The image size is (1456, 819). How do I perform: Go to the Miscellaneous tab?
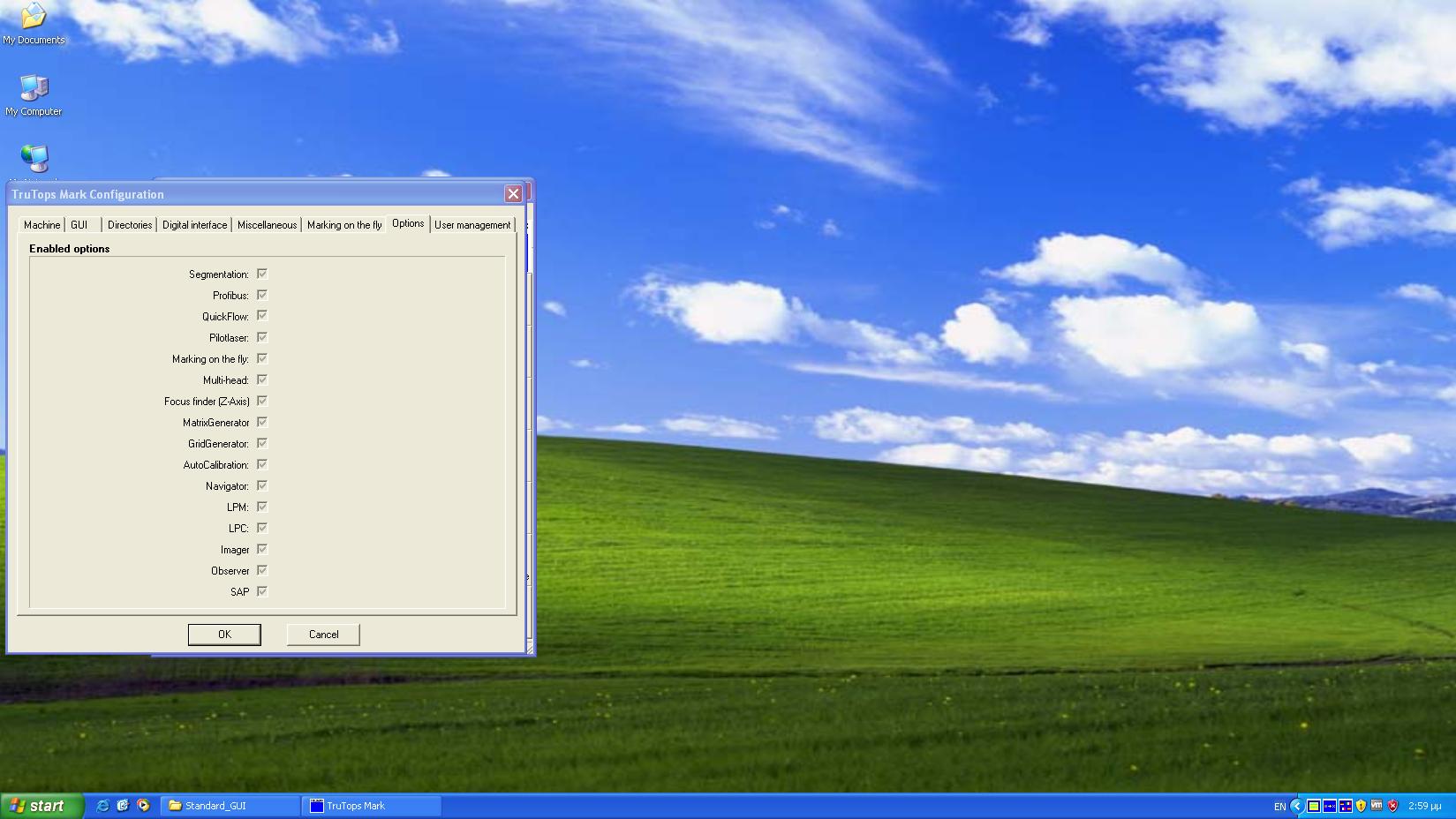point(267,225)
